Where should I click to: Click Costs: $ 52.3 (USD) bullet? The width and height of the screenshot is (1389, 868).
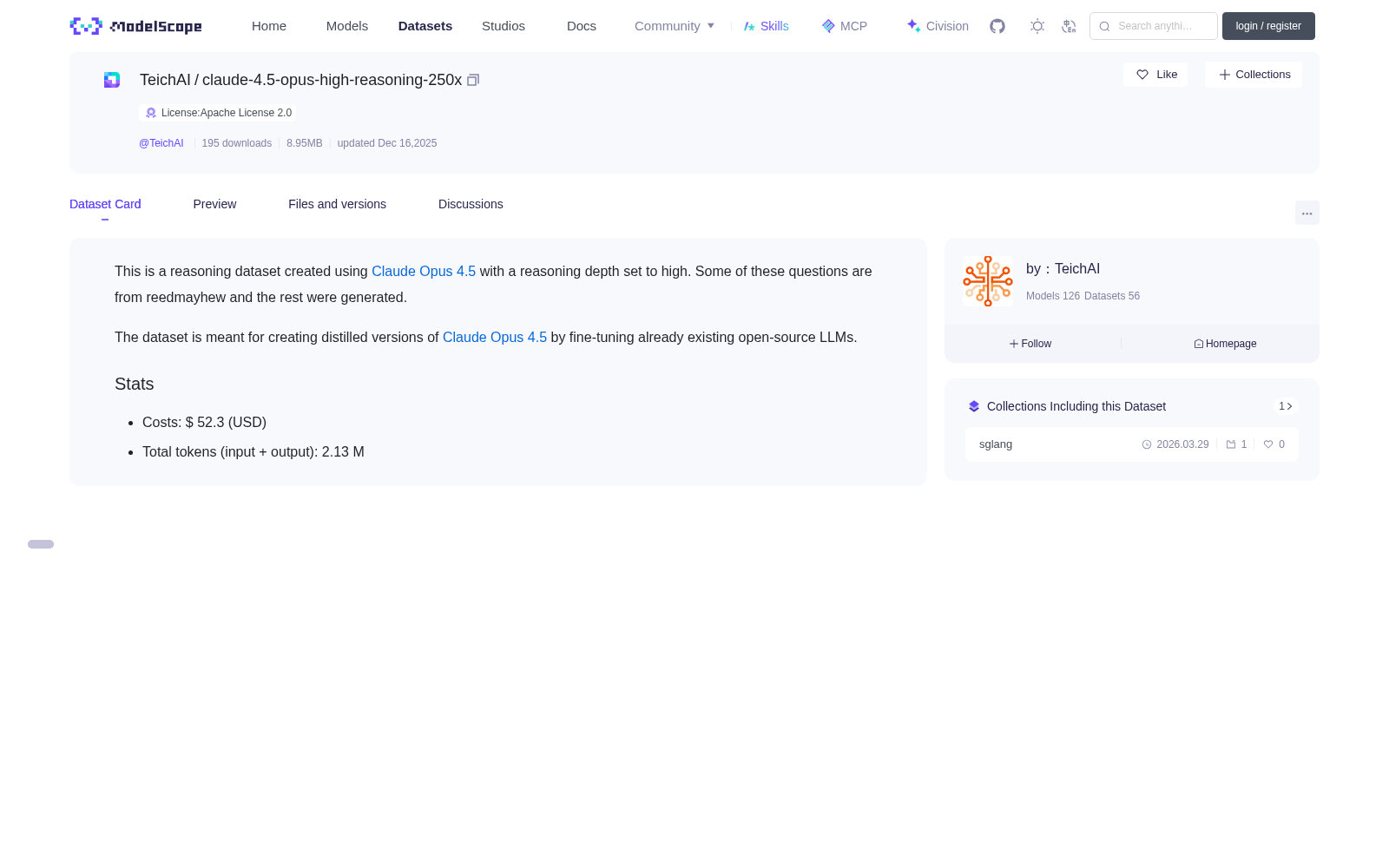[204, 423]
